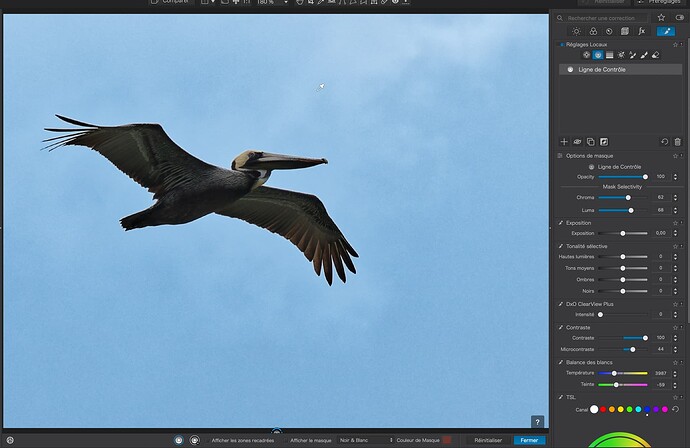Select the Auto Mask sun-icon tool
The height and width of the screenshot is (448, 690).
pos(621,55)
